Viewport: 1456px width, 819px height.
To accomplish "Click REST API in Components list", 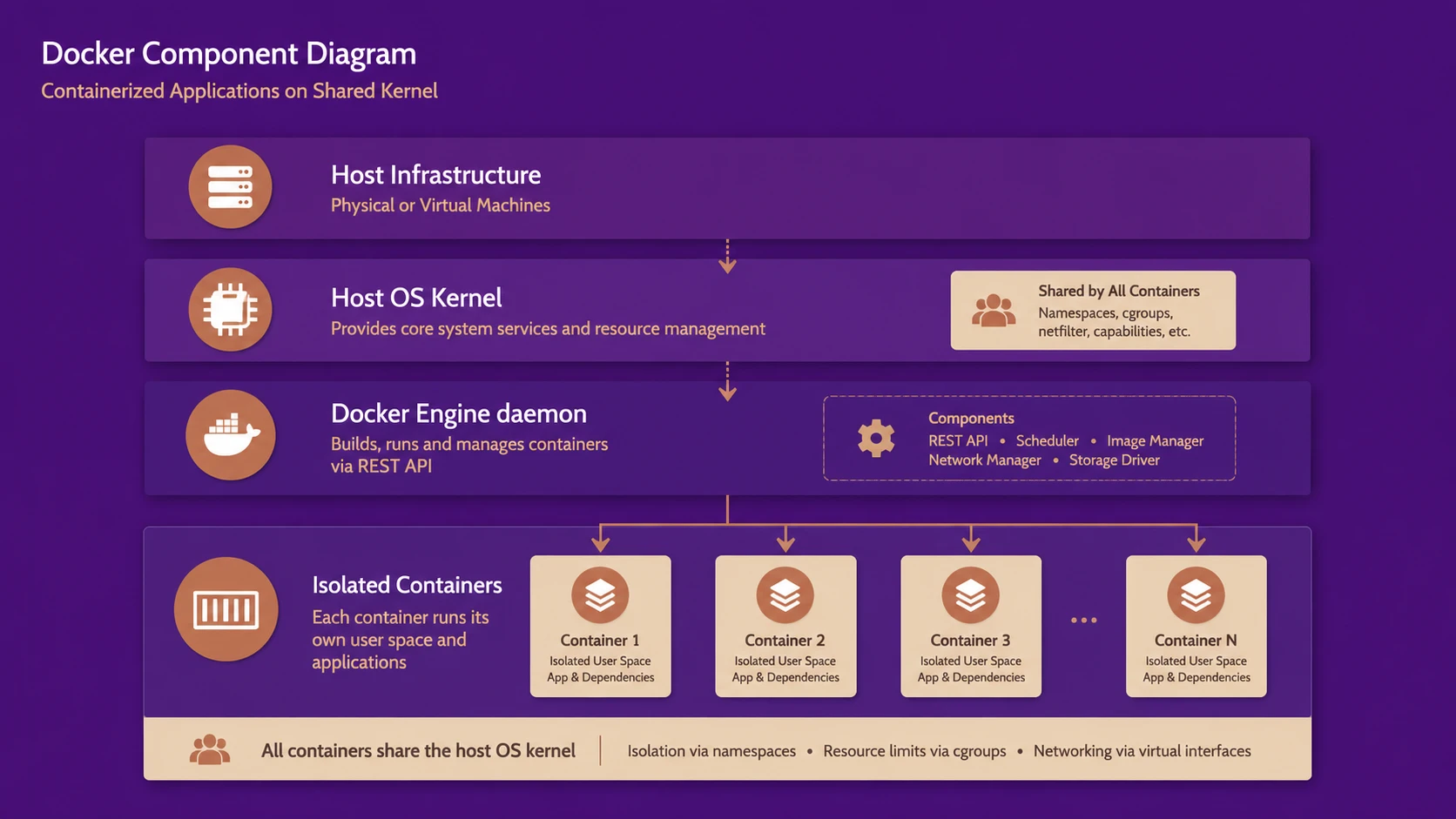I will [x=958, y=441].
